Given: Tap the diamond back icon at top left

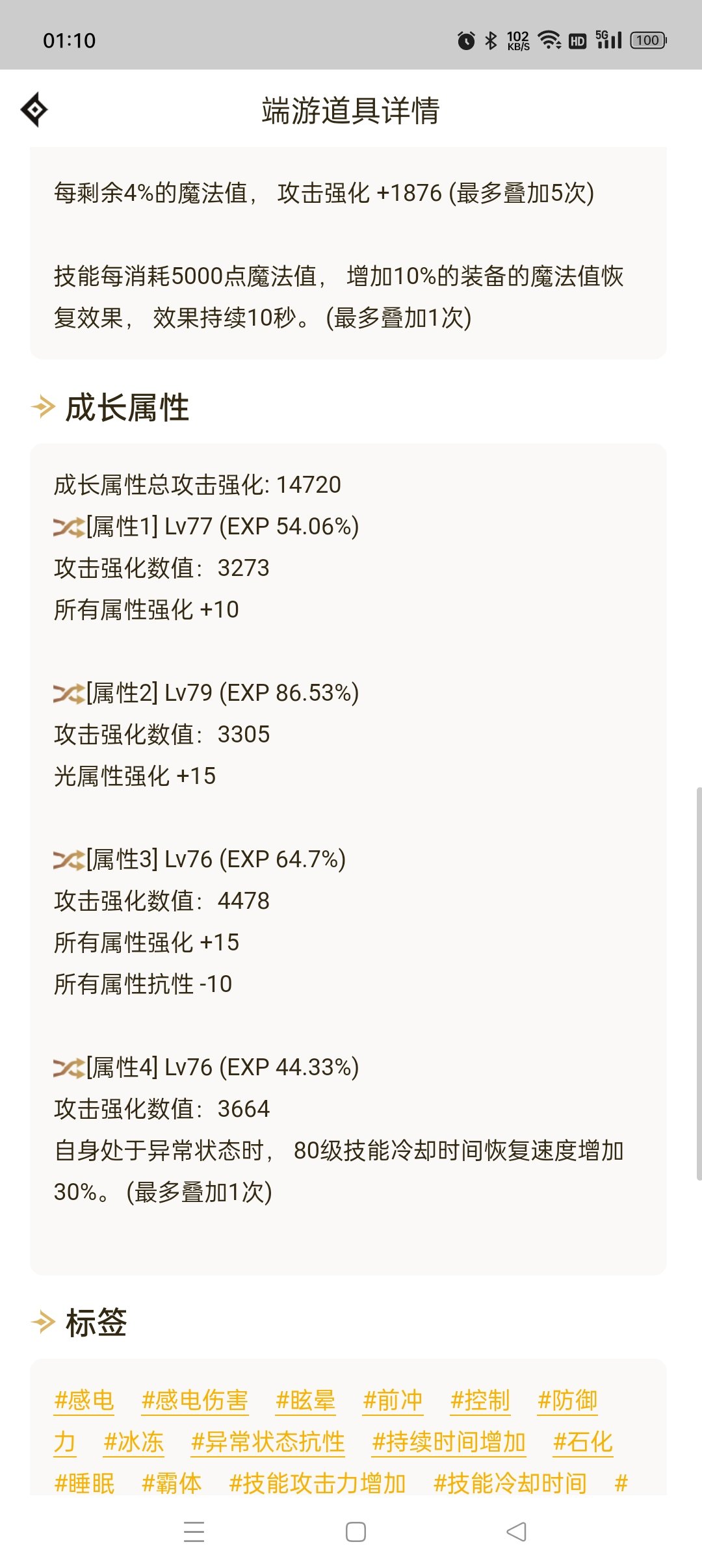Looking at the screenshot, I should pyautogui.click(x=34, y=110).
